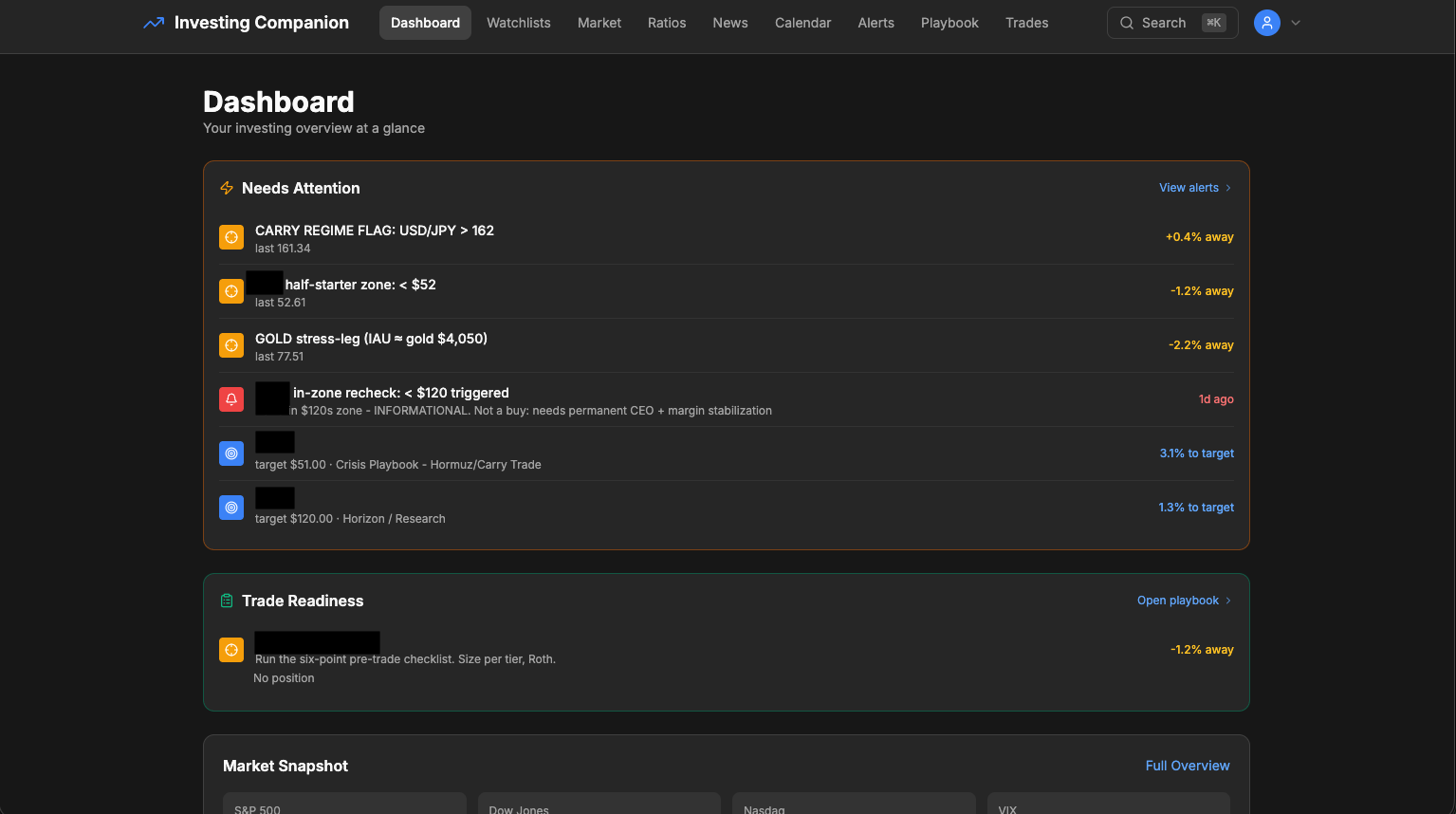Open the Full Overview link

1188,766
